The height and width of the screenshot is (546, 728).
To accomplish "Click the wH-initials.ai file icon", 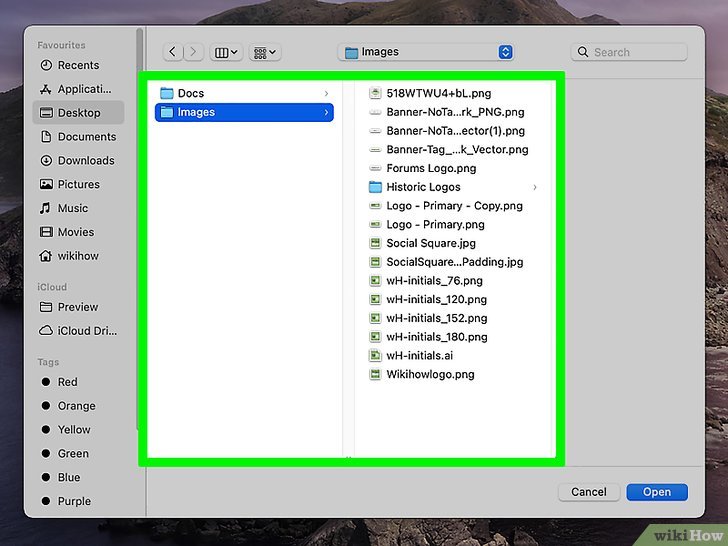I will pyautogui.click(x=375, y=356).
